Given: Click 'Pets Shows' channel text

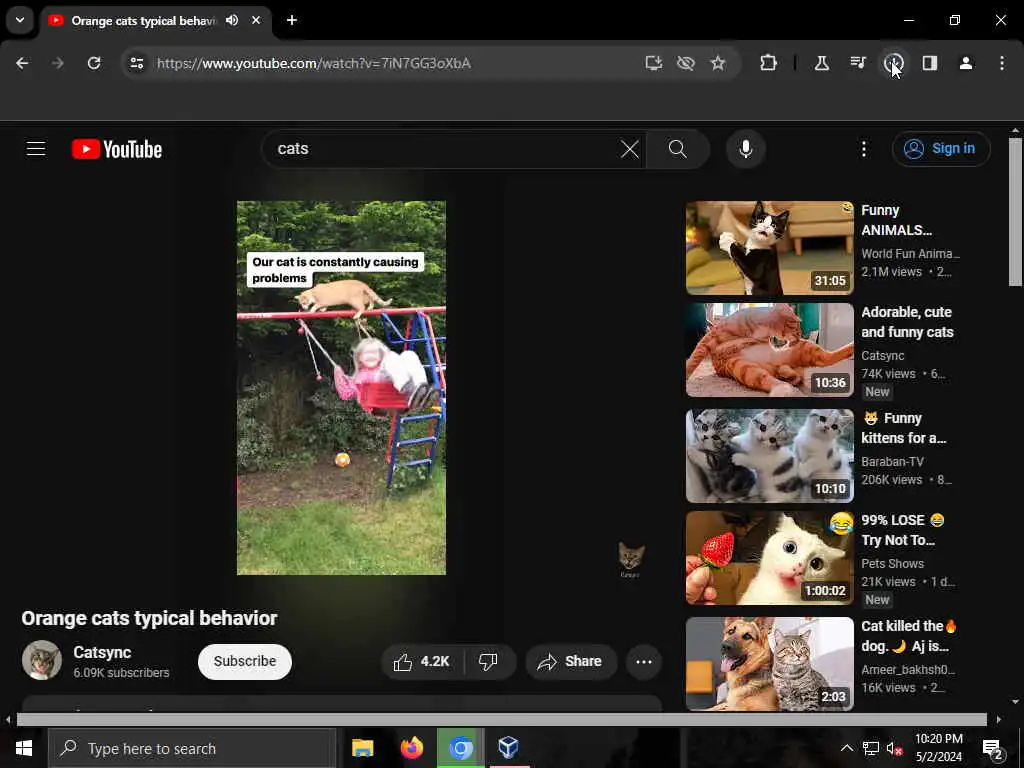Looking at the screenshot, I should [x=892, y=564].
